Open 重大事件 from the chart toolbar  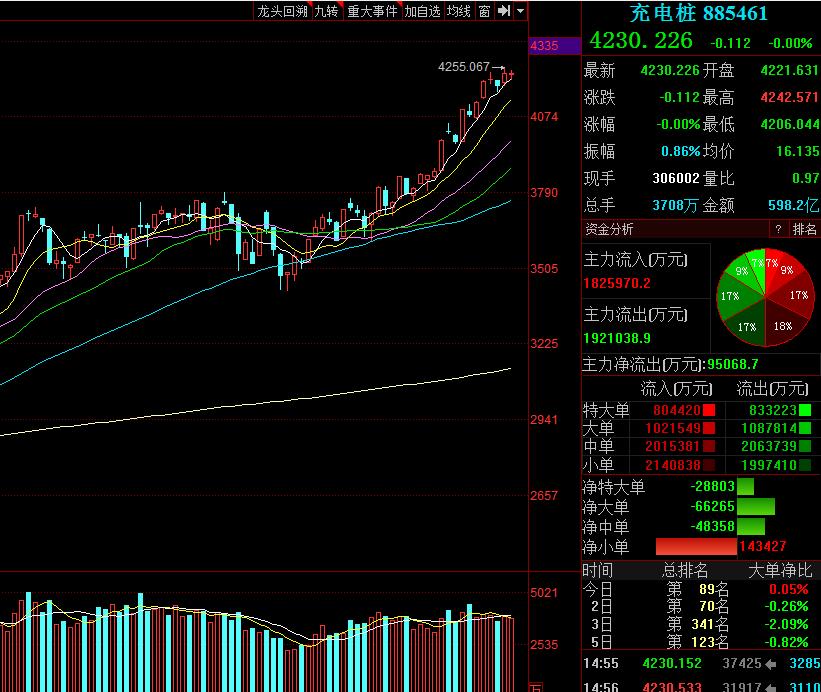click(x=371, y=11)
